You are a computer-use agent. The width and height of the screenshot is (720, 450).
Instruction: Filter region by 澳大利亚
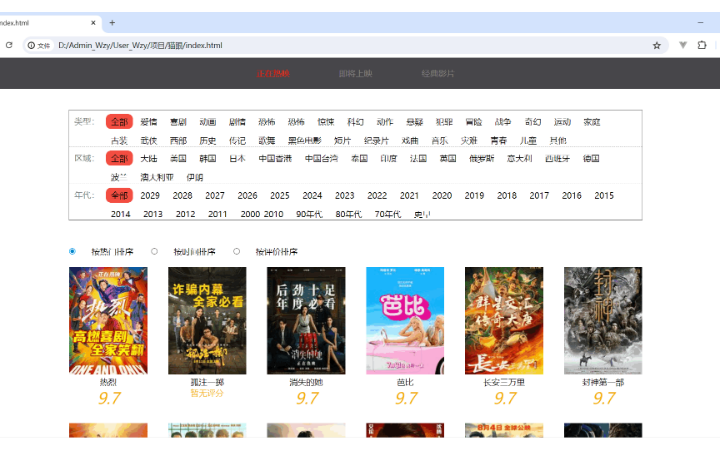click(157, 177)
